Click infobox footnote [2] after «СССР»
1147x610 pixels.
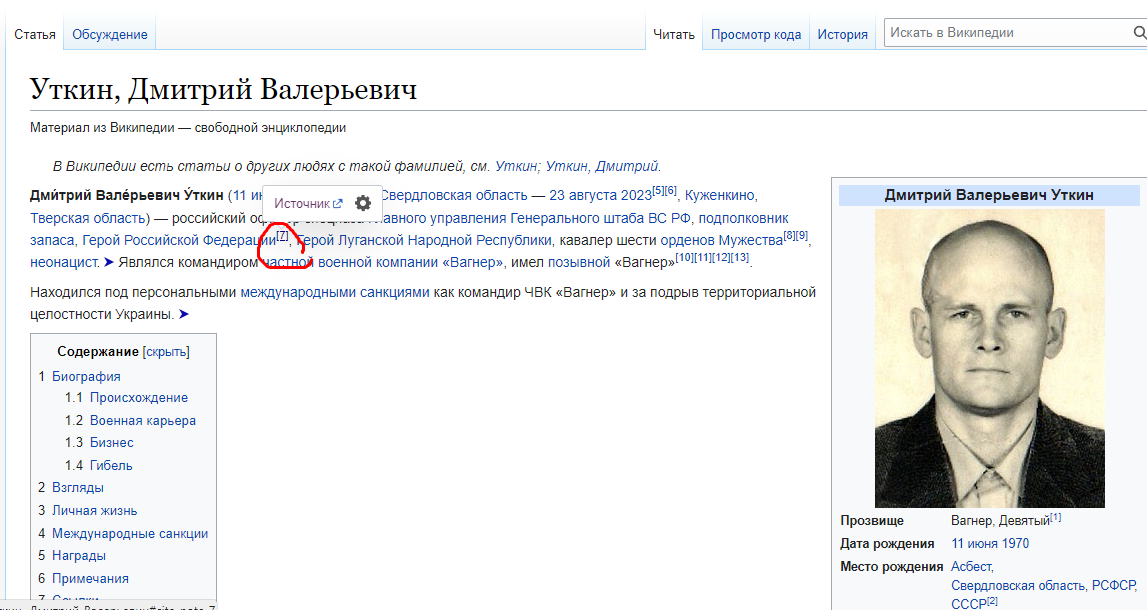click(992, 600)
